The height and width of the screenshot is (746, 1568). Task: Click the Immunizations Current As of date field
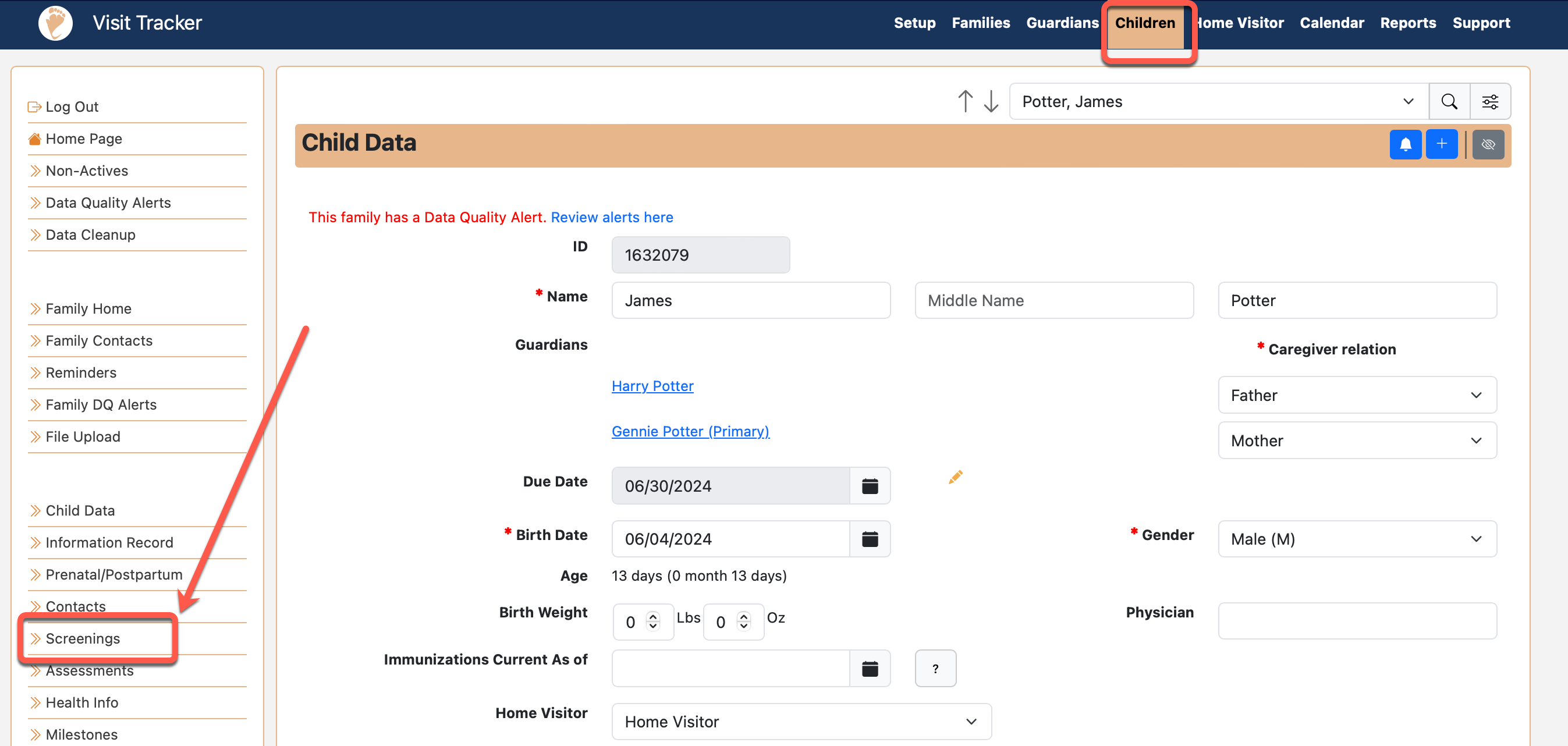coord(730,668)
